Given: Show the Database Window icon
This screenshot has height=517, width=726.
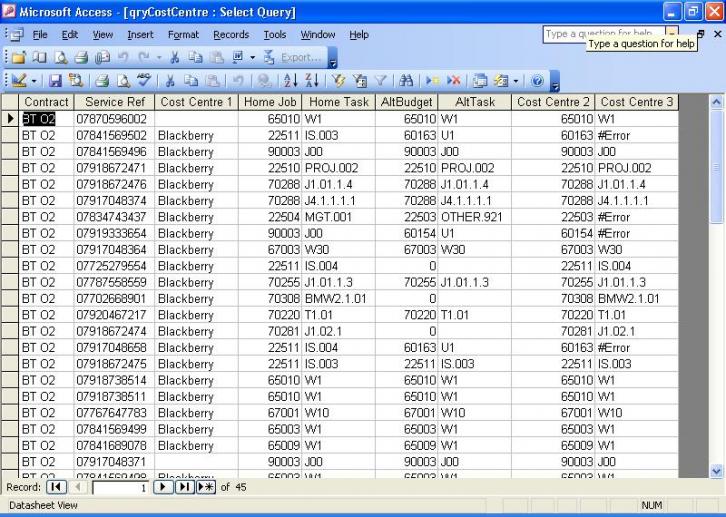Looking at the screenshot, I should pyautogui.click(x=480, y=81).
